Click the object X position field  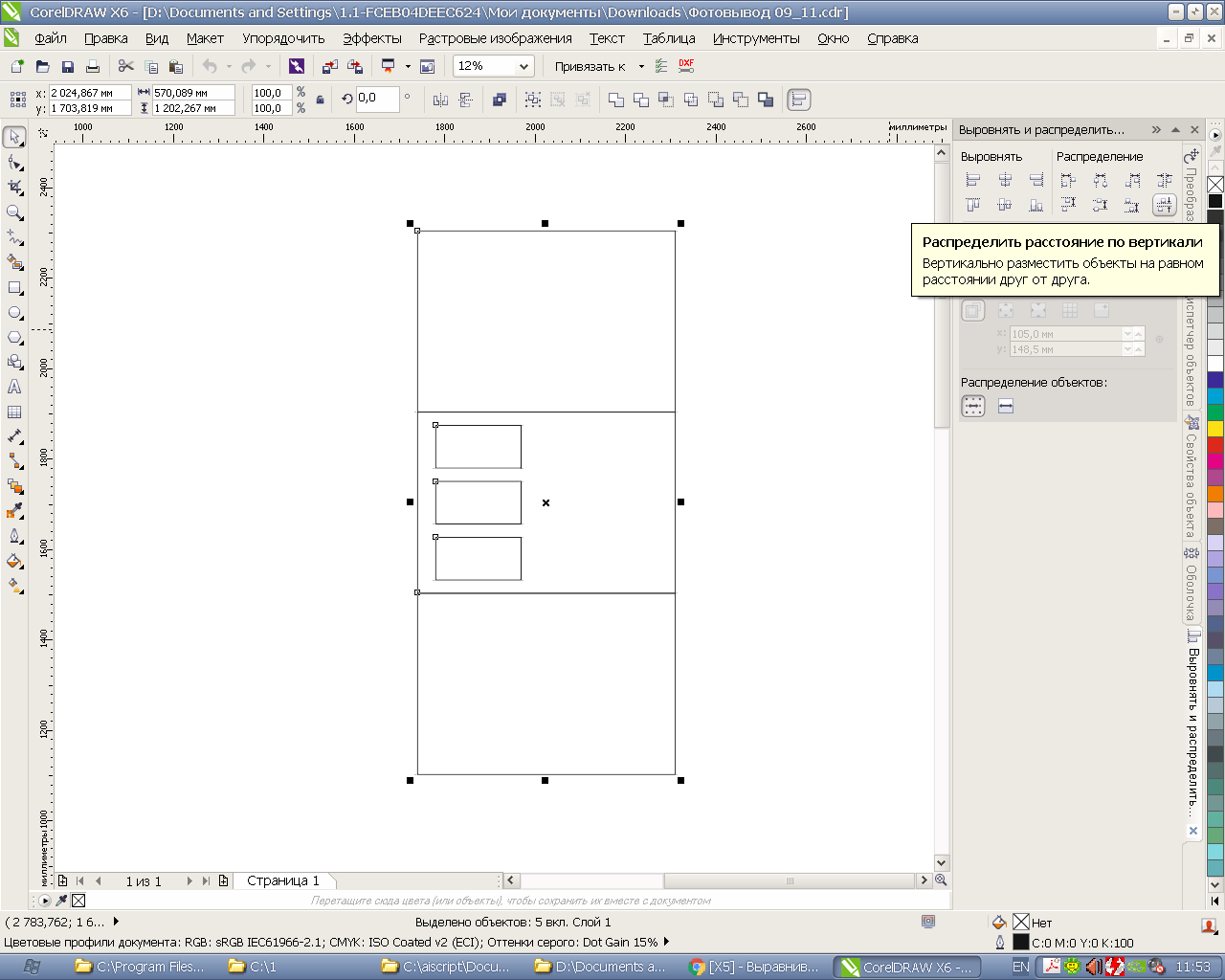pos(90,93)
